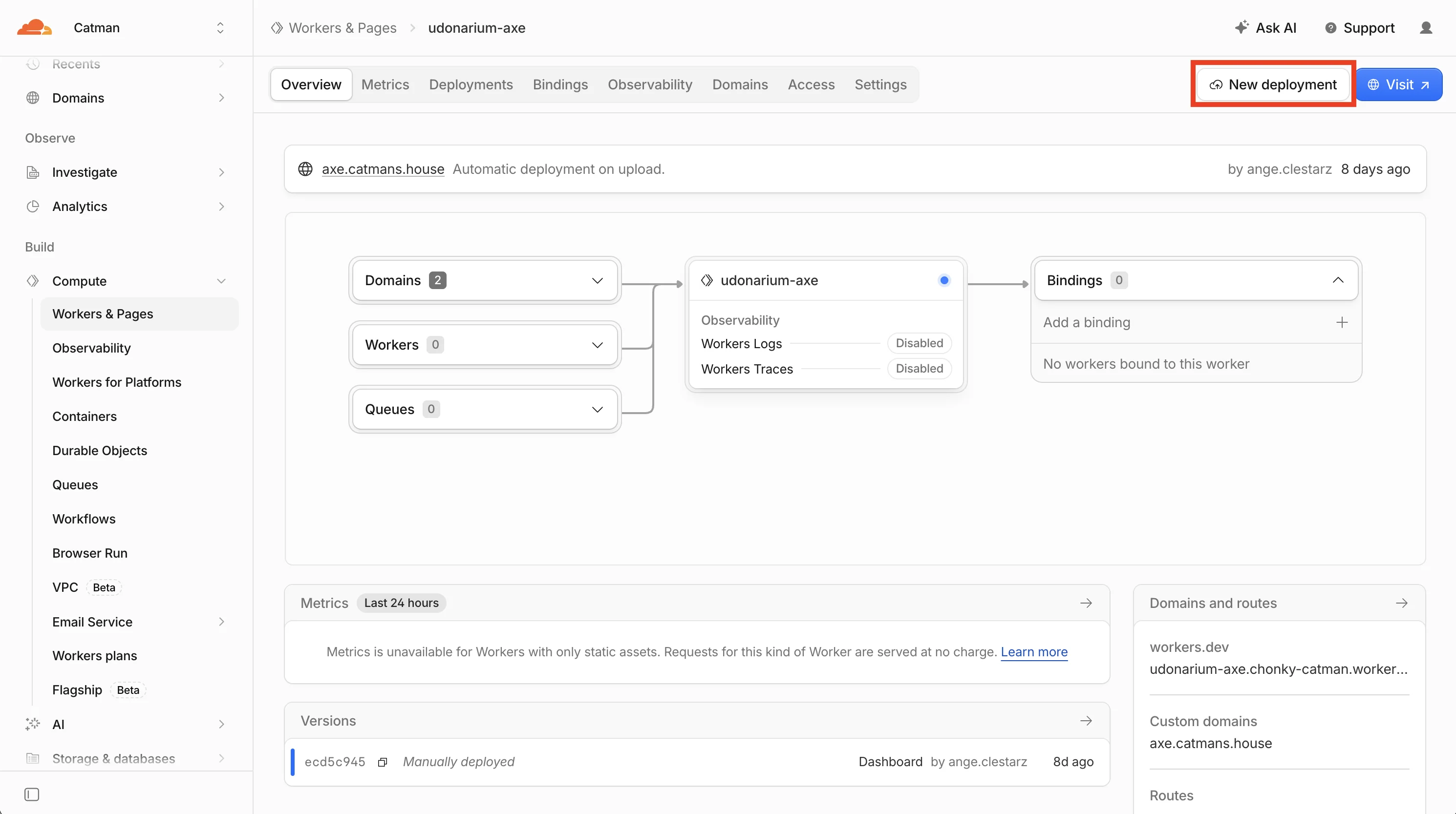1456x814 pixels.
Task: Expand the Email Service chevron
Action: (221, 622)
